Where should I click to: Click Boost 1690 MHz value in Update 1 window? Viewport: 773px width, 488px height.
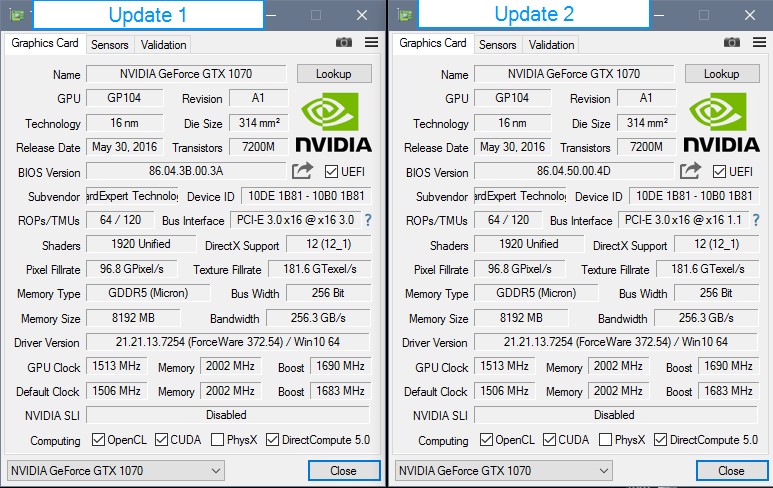pyautogui.click(x=341, y=366)
